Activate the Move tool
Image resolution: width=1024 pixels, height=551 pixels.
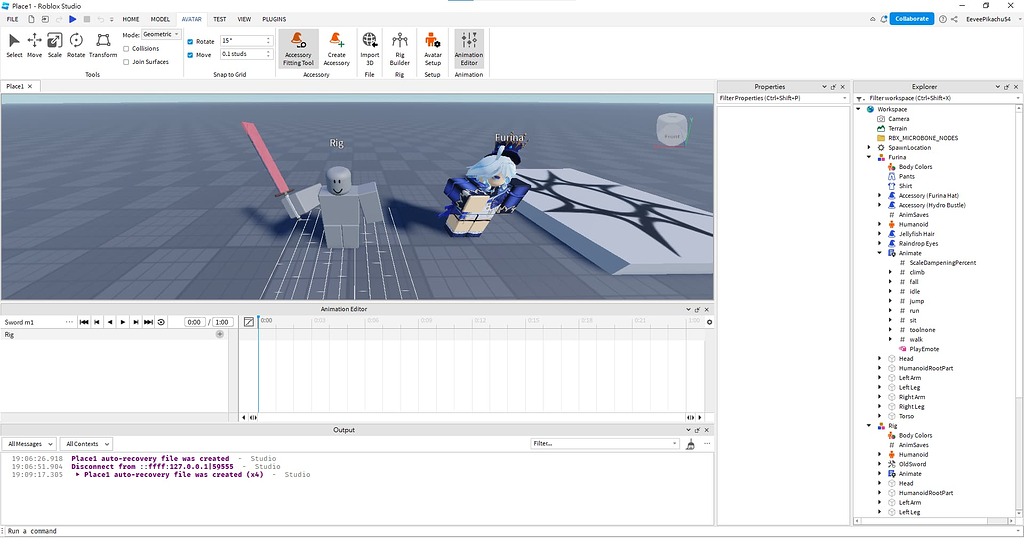pos(34,46)
